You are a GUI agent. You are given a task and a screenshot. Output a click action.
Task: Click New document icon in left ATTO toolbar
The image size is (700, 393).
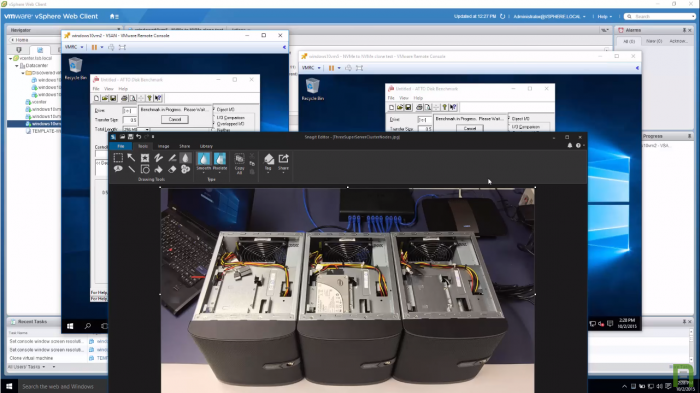[96, 98]
